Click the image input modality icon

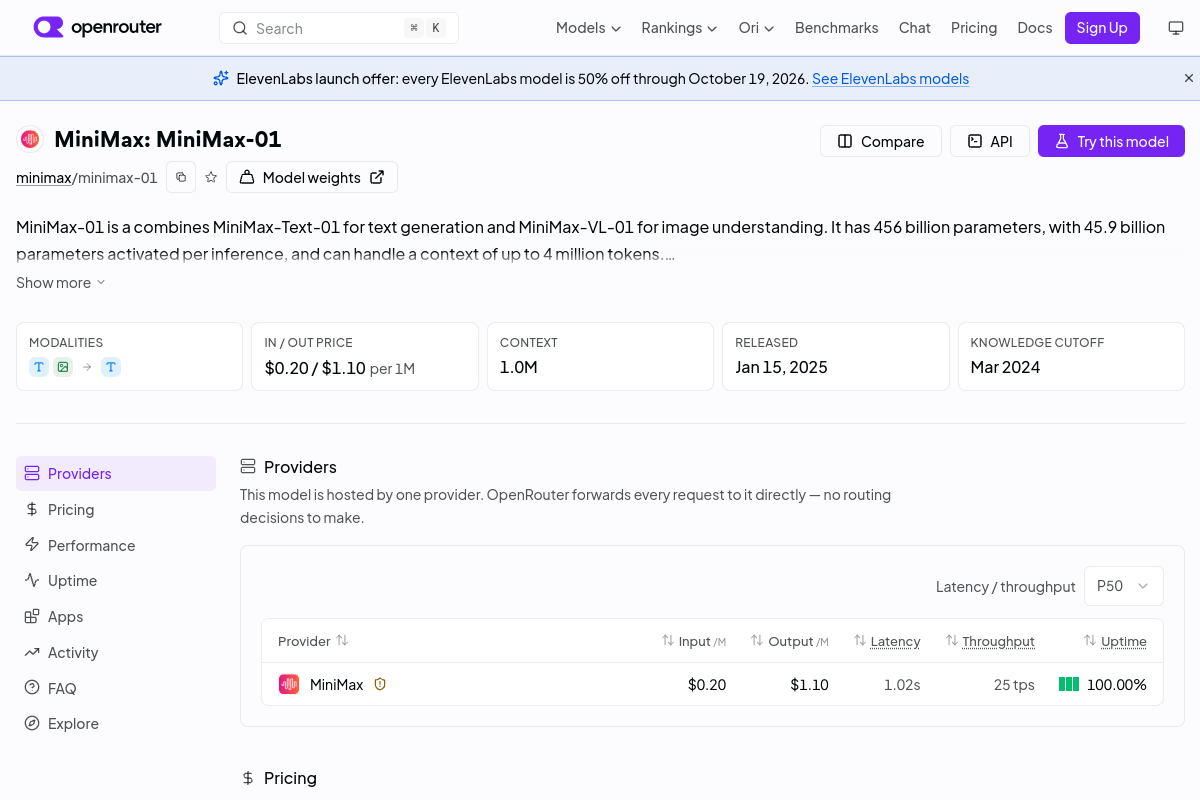63,367
